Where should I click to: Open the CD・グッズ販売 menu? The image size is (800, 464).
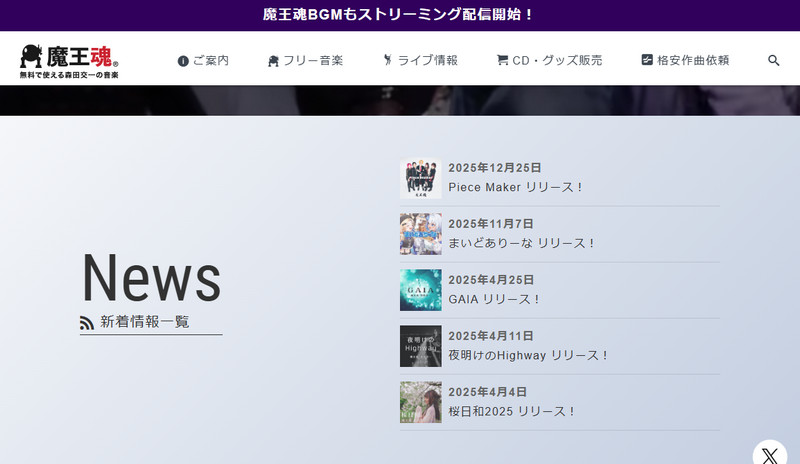pos(549,60)
